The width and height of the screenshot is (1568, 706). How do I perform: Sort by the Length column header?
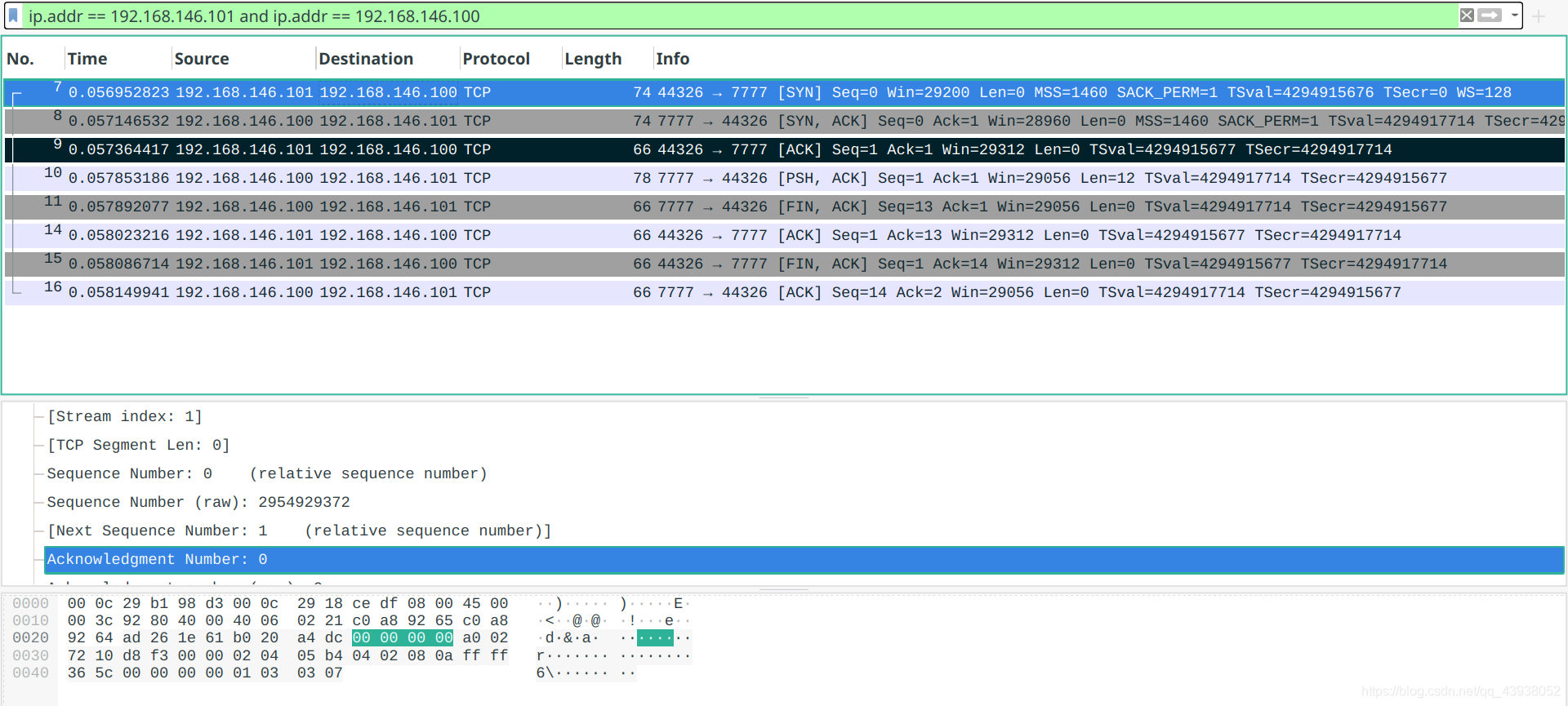click(593, 59)
